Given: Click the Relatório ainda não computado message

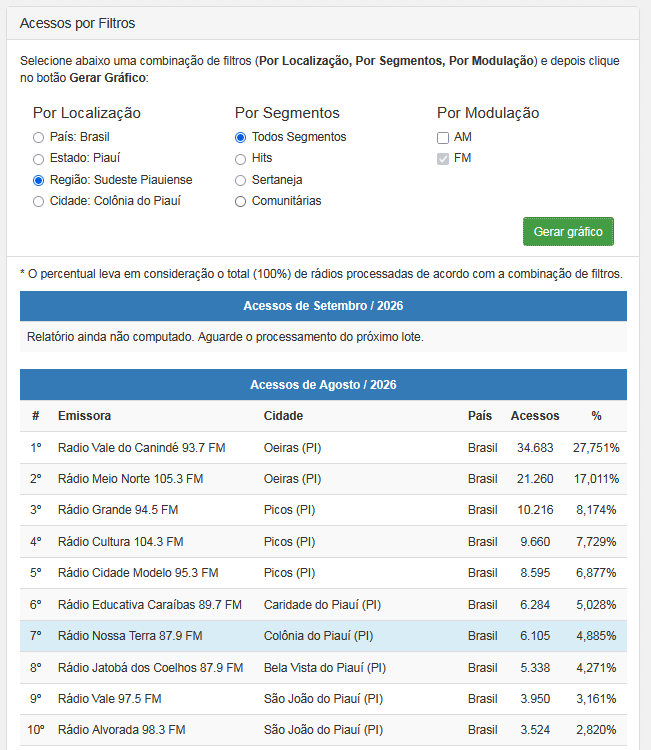Looking at the screenshot, I should click(225, 337).
